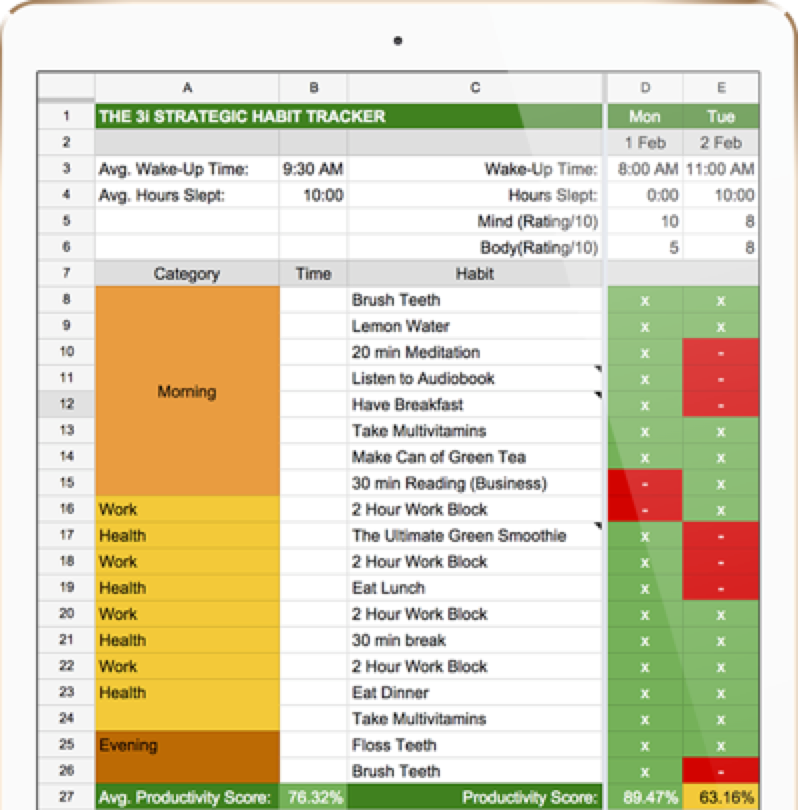Click 'Take Multivitamins' habit in row 13
This screenshot has height=810, width=798.
[x=475, y=431]
